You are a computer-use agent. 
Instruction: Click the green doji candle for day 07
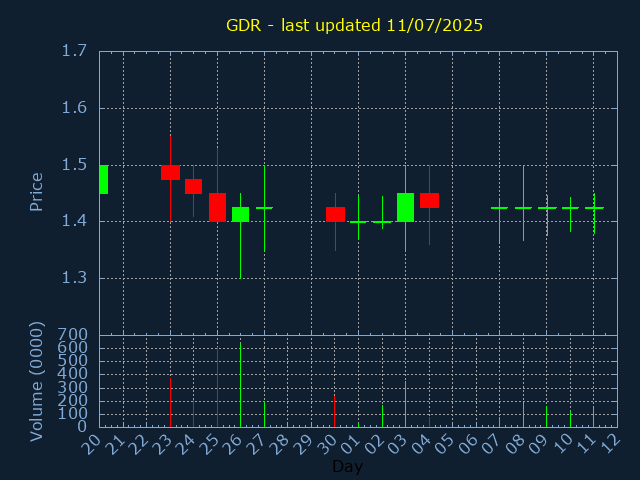point(499,208)
